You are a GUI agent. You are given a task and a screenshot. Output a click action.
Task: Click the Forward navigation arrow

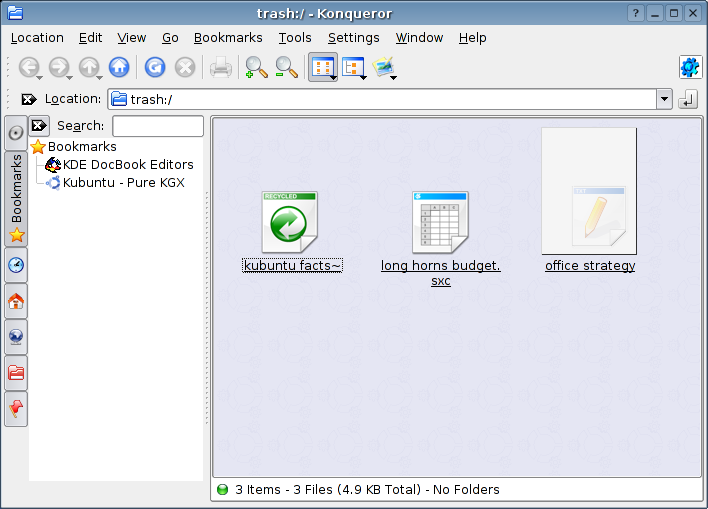[x=59, y=67]
